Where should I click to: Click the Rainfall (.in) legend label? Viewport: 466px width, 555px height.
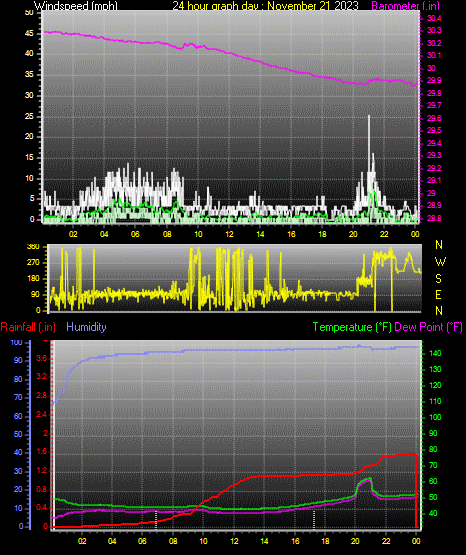point(28,327)
